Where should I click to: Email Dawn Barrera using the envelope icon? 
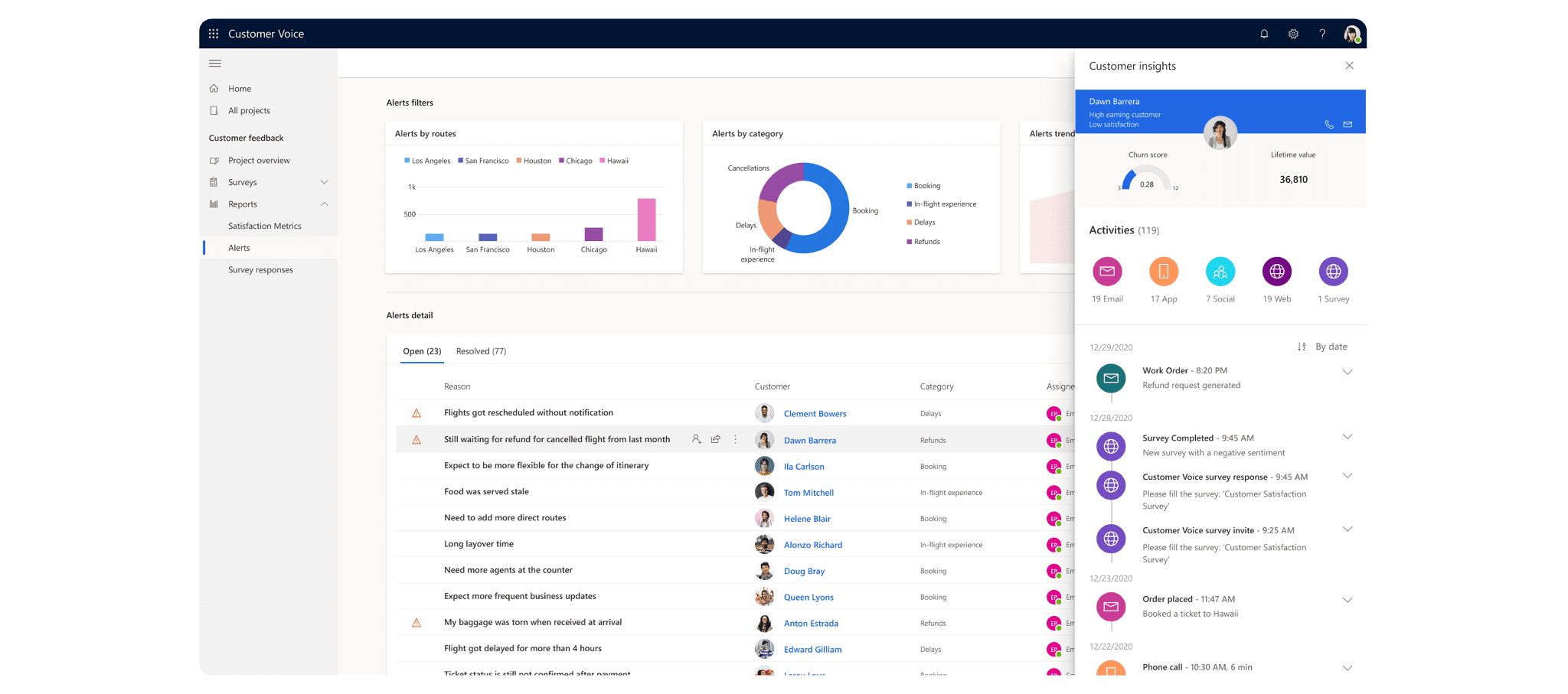click(1347, 124)
